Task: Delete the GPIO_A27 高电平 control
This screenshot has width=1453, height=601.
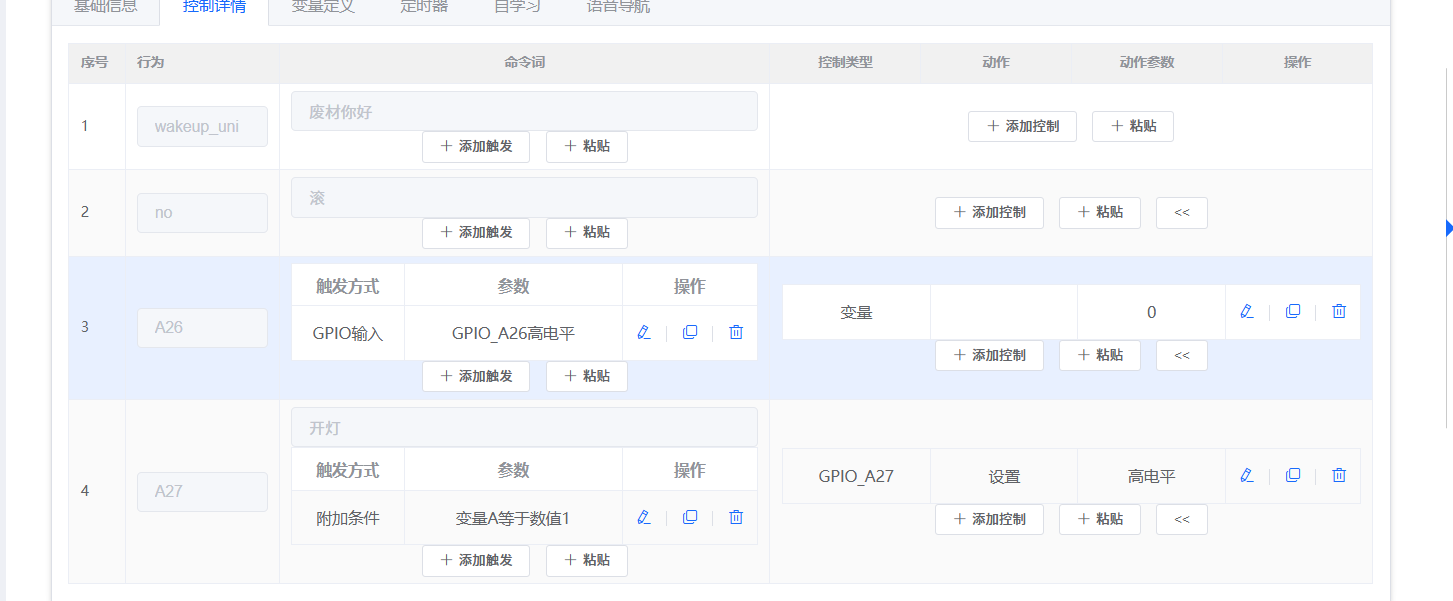Action: coord(1338,475)
